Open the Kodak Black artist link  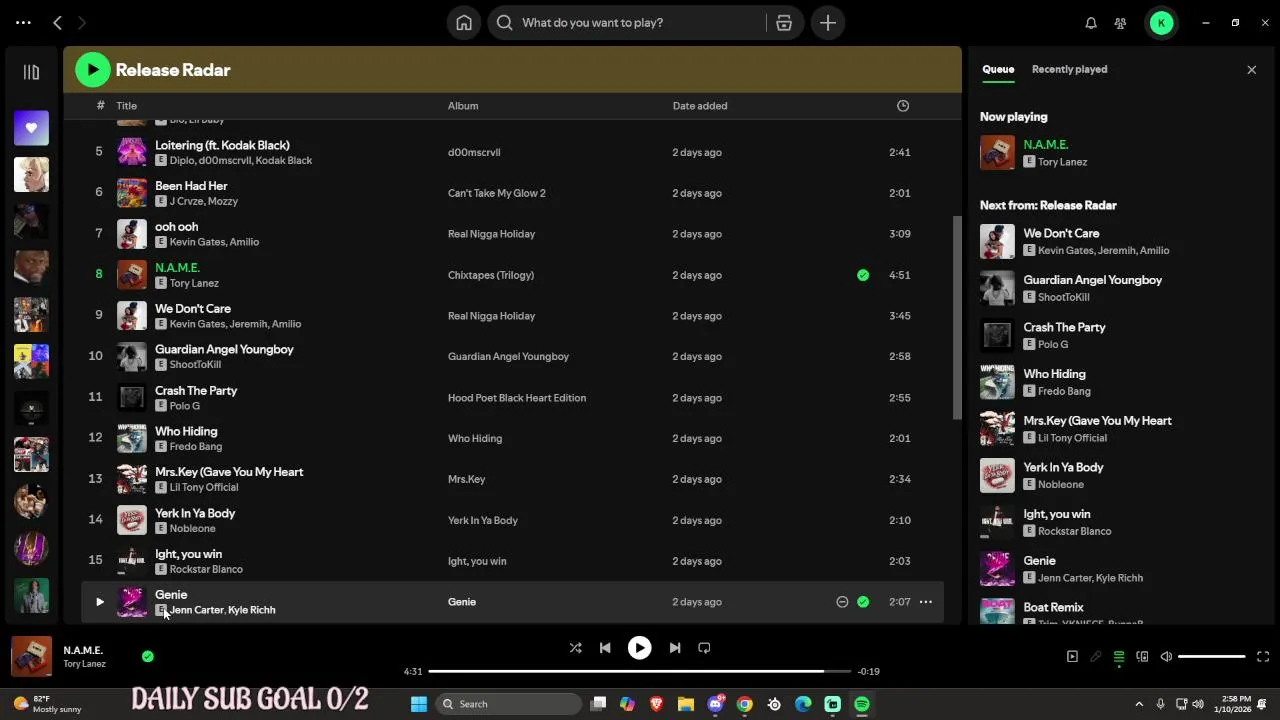point(285,161)
